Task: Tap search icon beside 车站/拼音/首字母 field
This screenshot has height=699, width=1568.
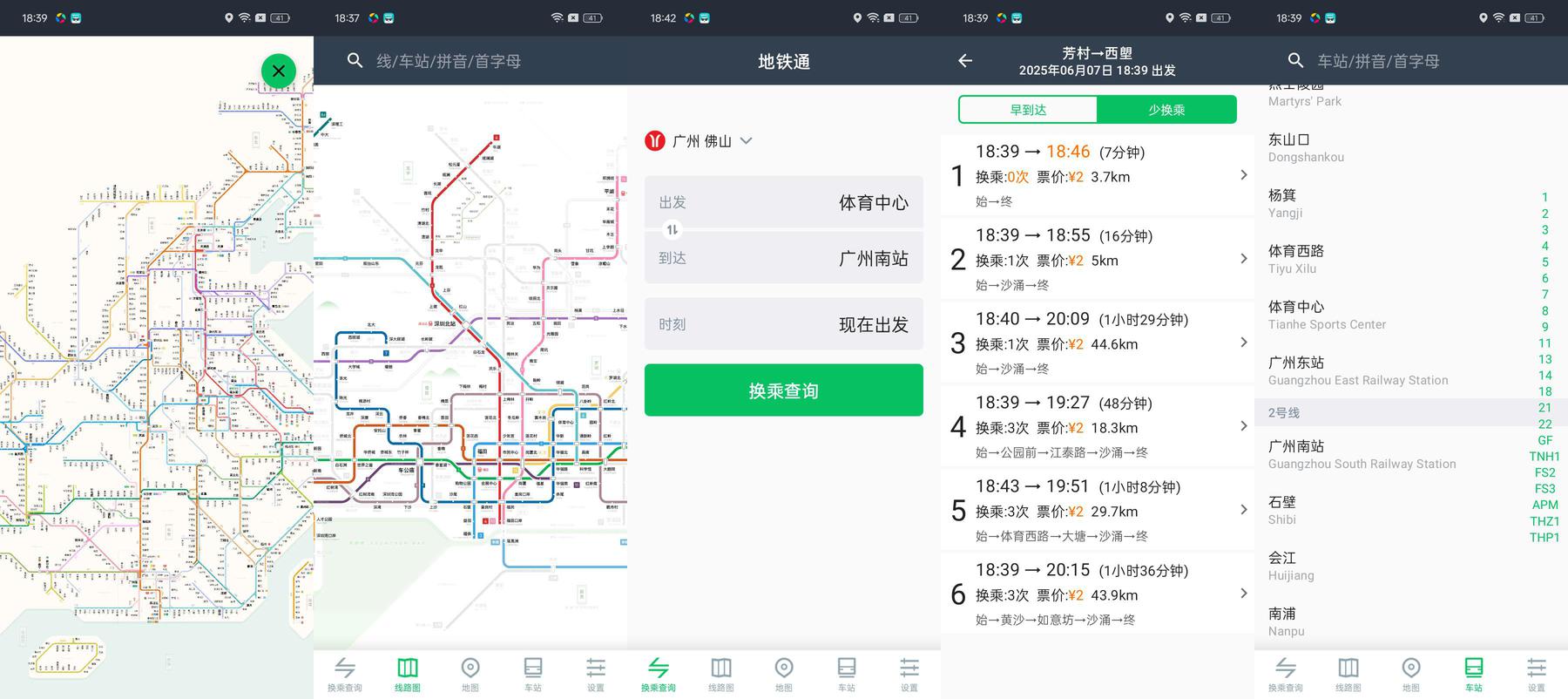Action: [1295, 60]
